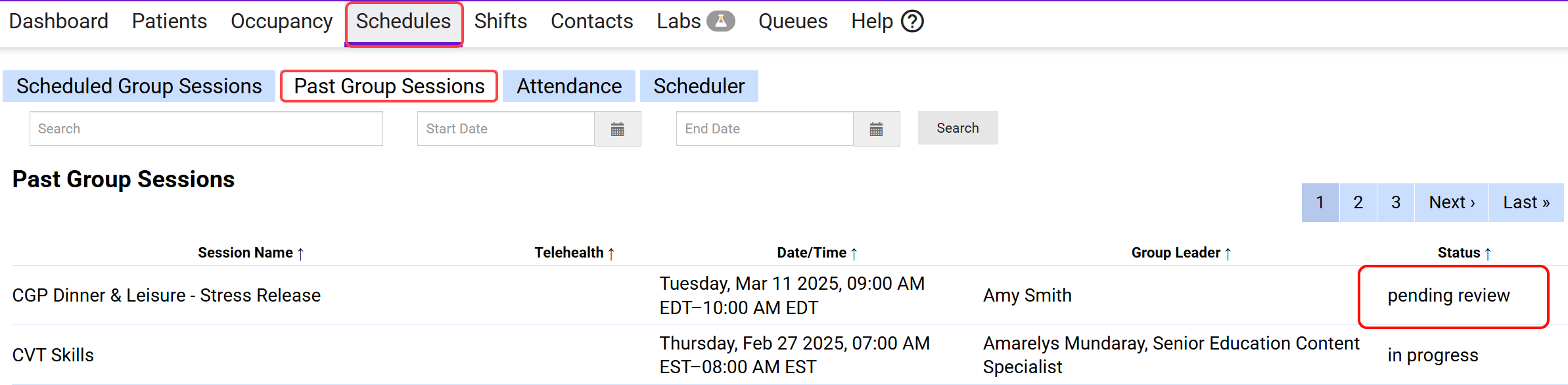This screenshot has height=385, width=1568.
Task: Sort by Date/Time column arrow
Action: 854,254
